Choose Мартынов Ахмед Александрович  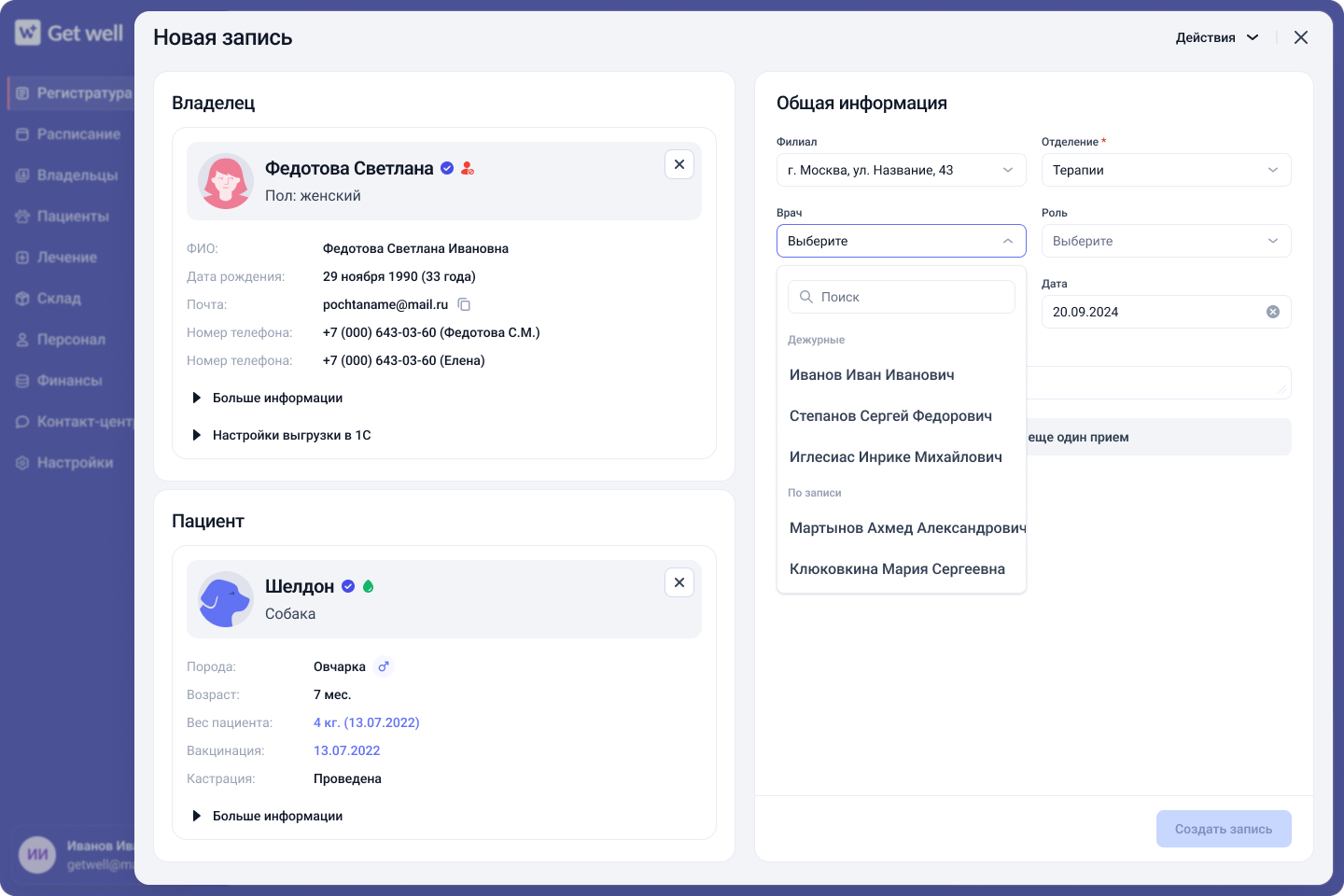(902, 528)
